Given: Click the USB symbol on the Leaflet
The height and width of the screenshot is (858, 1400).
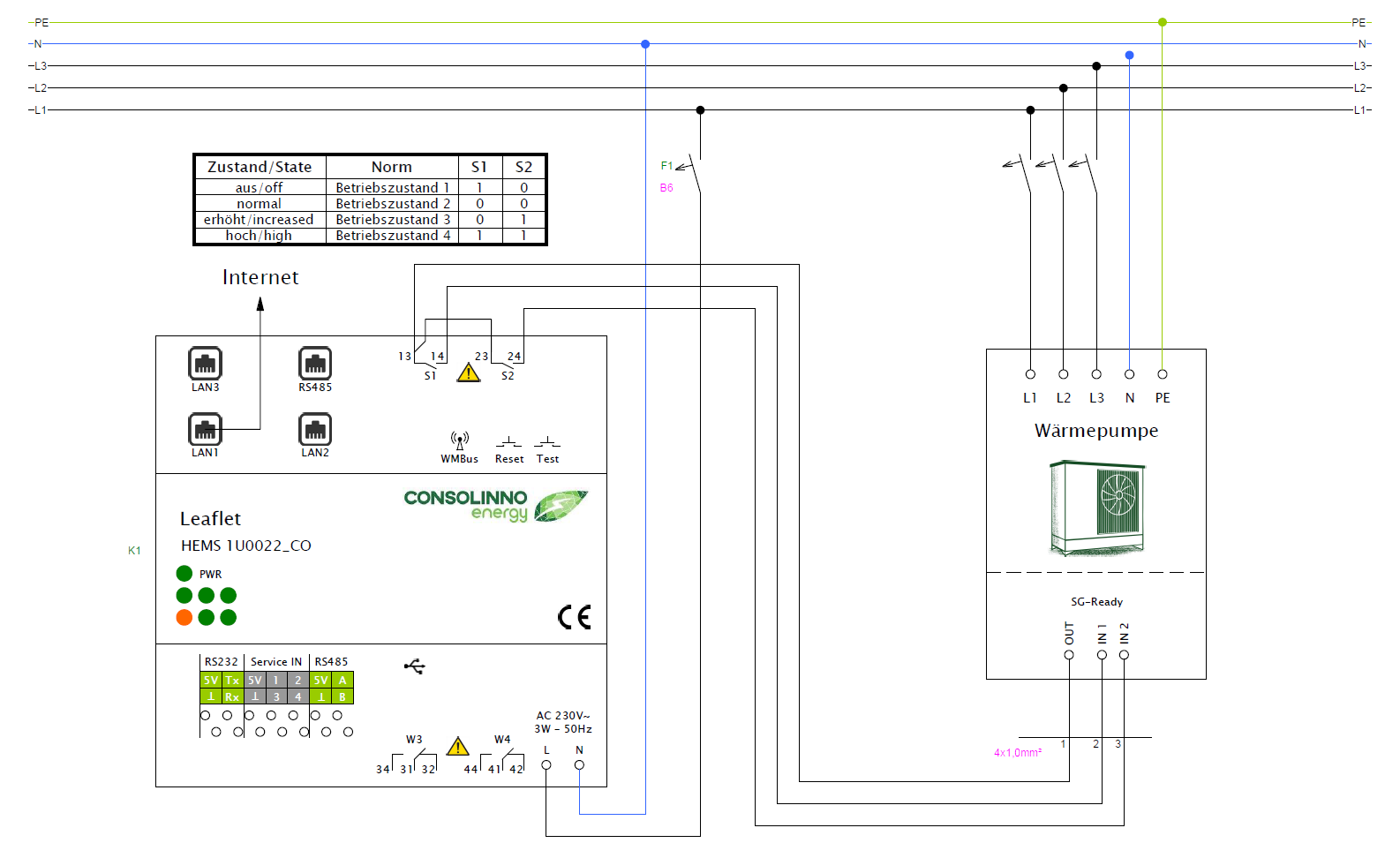Looking at the screenshot, I should click(415, 666).
